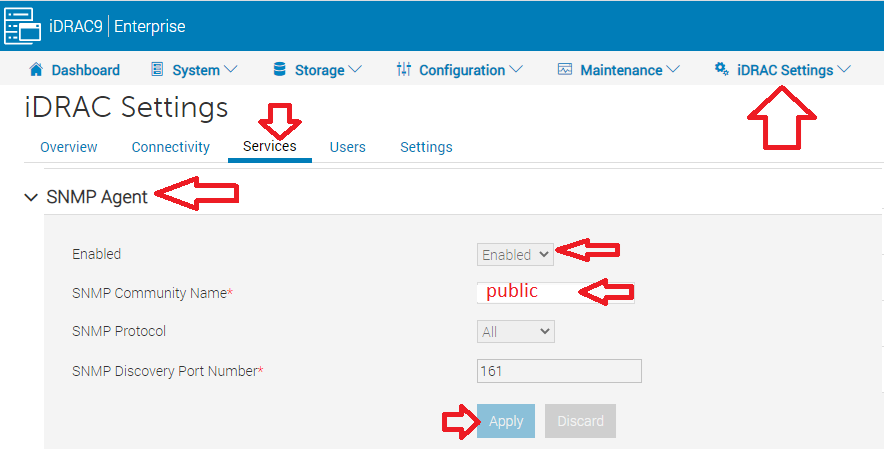The width and height of the screenshot is (884, 449).
Task: Expand the System menu chevron
Action: (231, 69)
